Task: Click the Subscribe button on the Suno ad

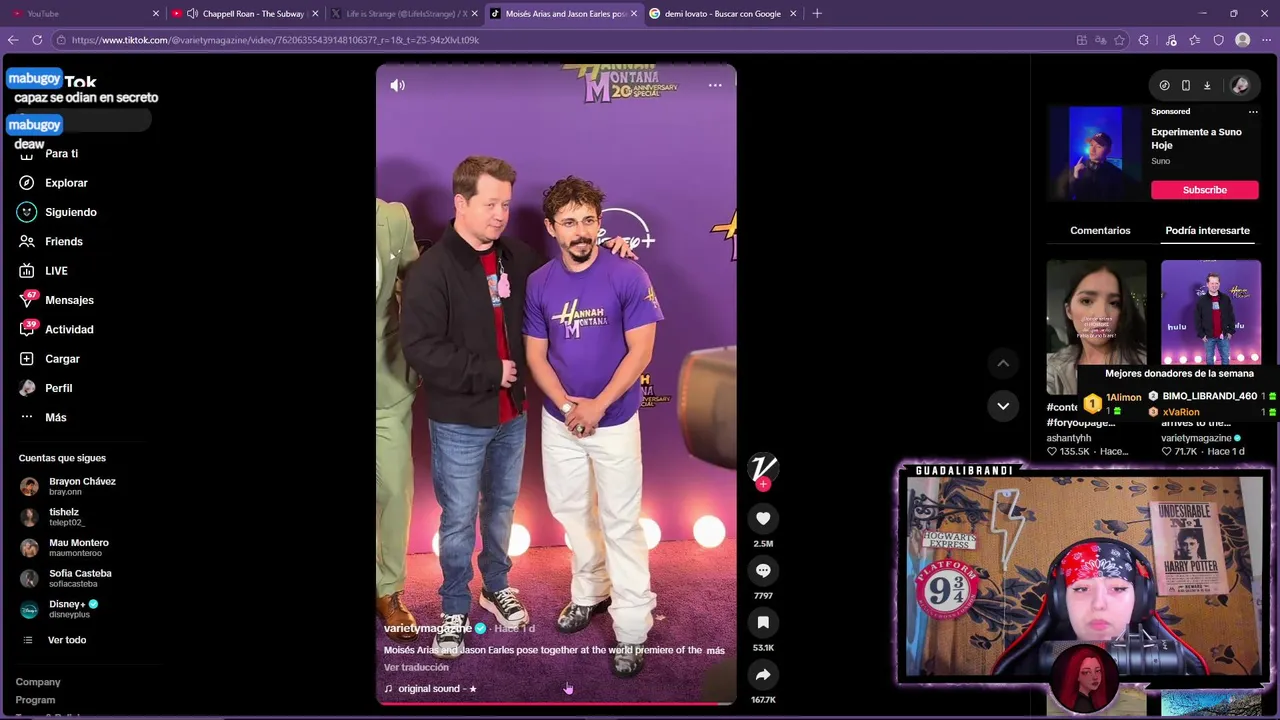Action: coord(1204,190)
